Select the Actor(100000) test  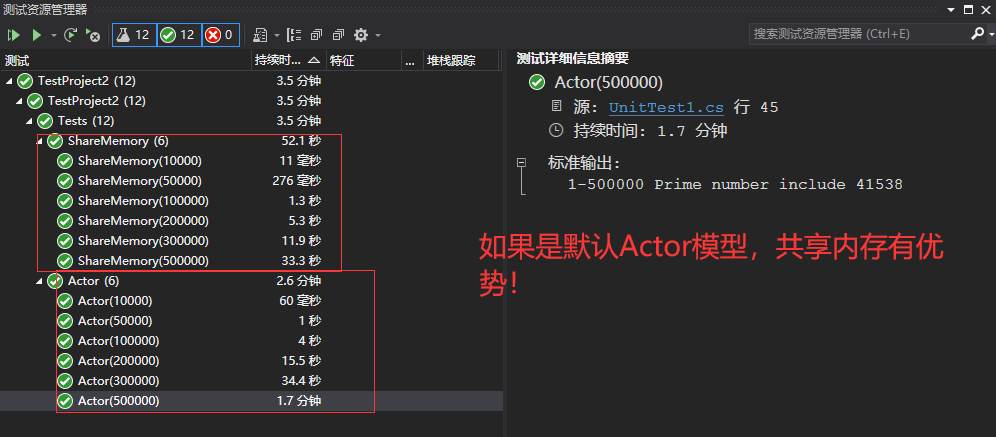pos(251,341)
